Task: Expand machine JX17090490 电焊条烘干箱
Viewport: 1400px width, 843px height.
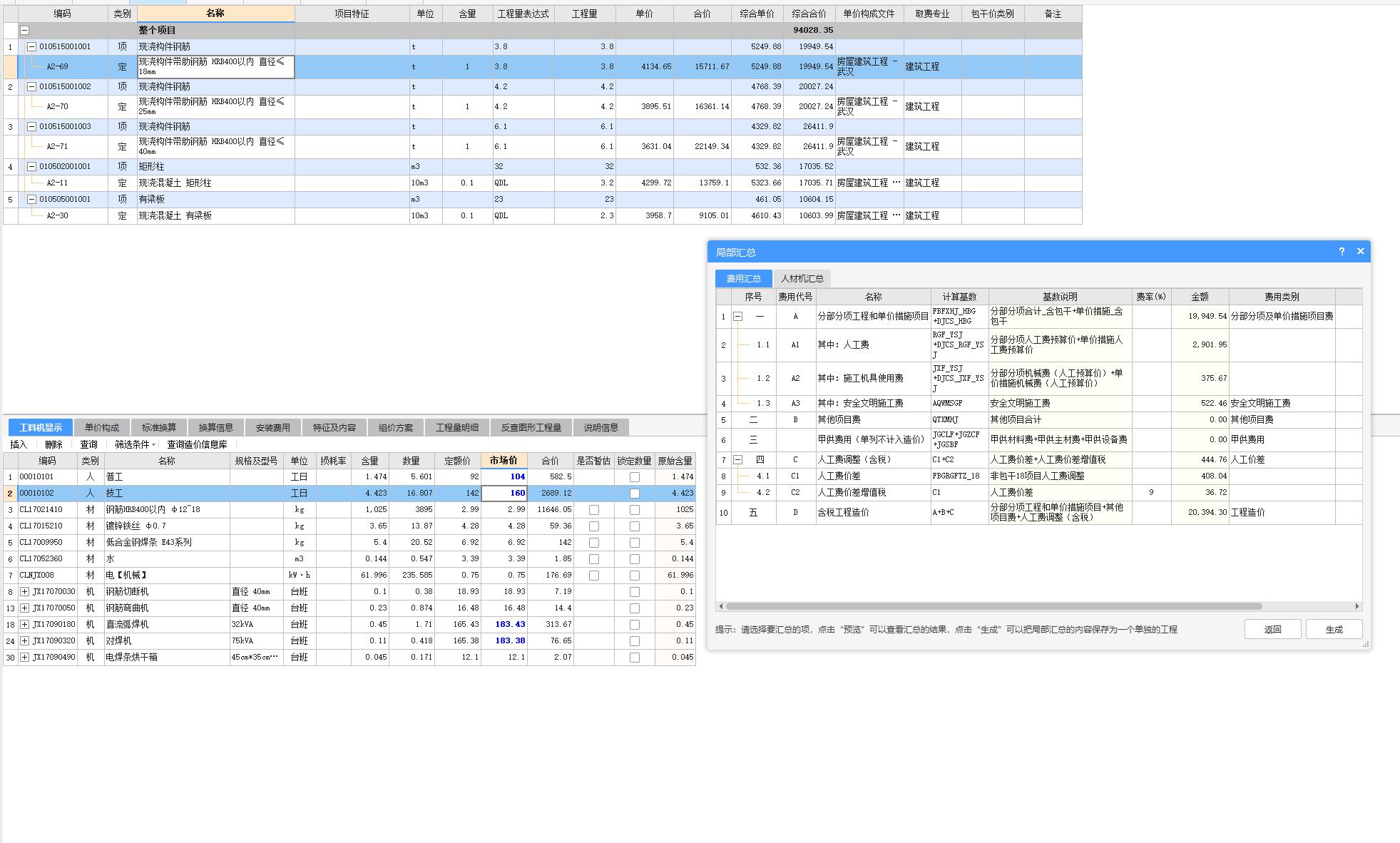Action: click(x=25, y=657)
